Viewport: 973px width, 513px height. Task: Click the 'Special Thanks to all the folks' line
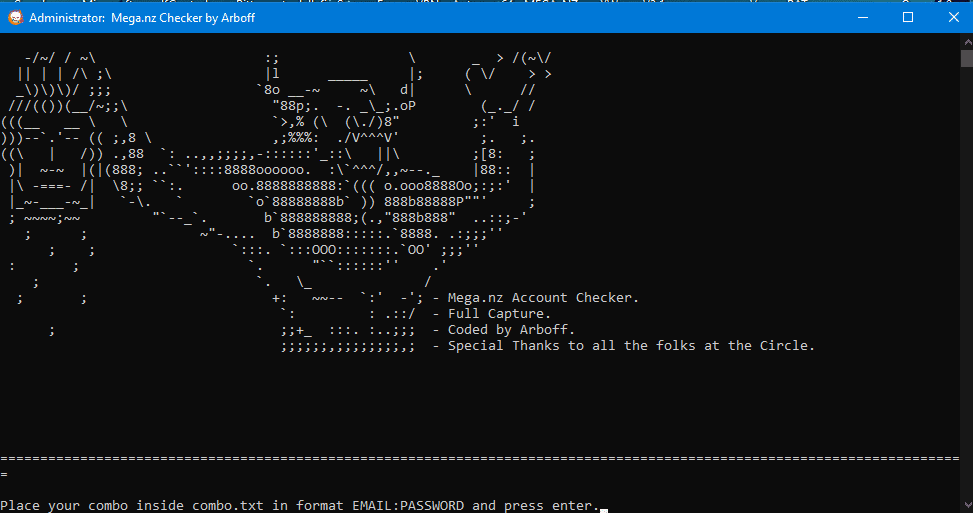[631, 346]
